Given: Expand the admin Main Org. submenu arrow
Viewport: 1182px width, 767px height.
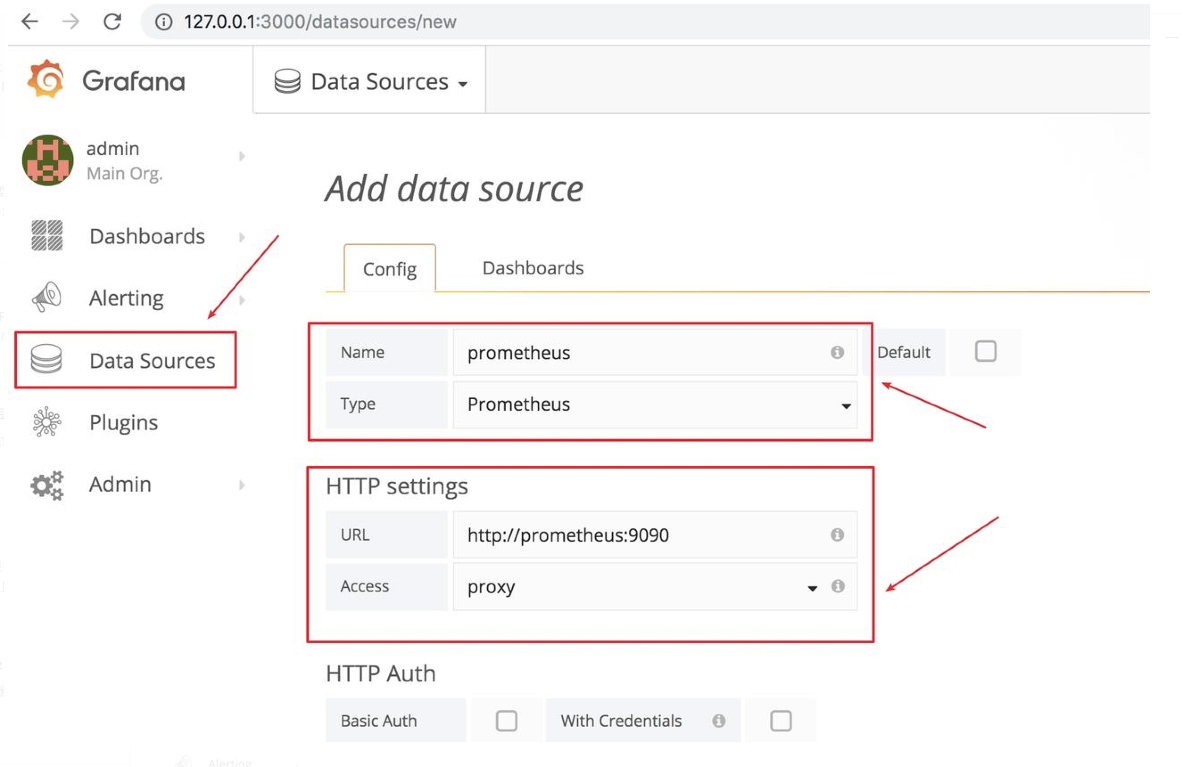Looking at the screenshot, I should [x=242, y=156].
